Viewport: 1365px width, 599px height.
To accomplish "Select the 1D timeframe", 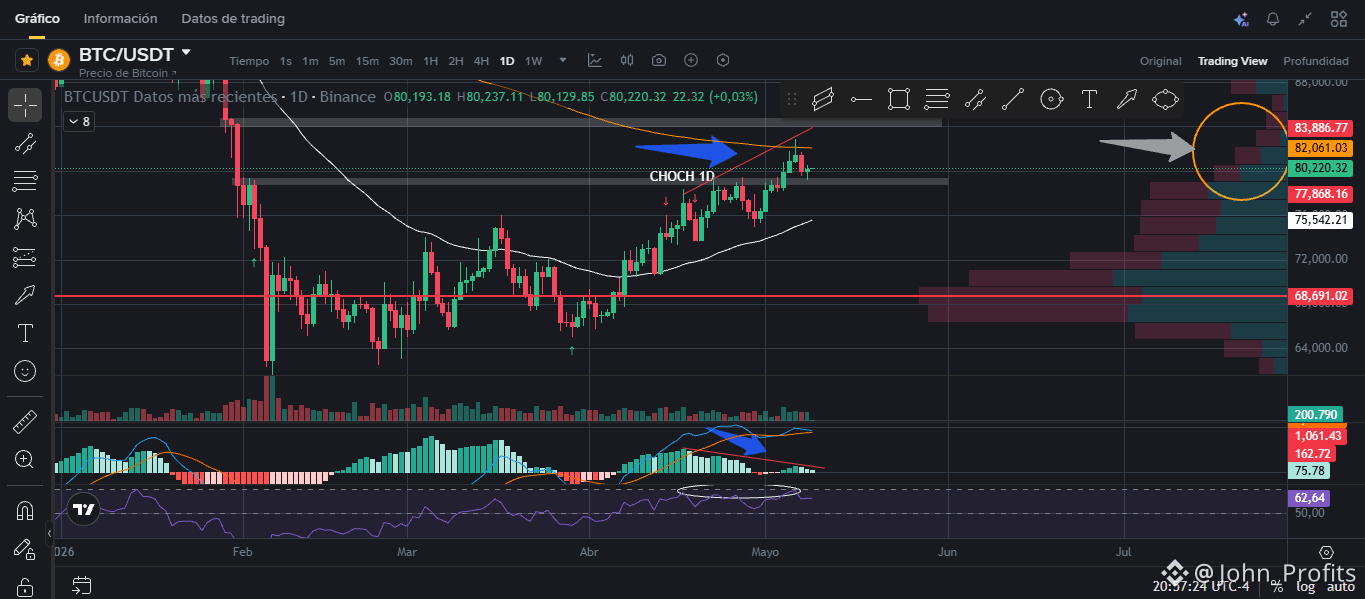I will (x=507, y=61).
